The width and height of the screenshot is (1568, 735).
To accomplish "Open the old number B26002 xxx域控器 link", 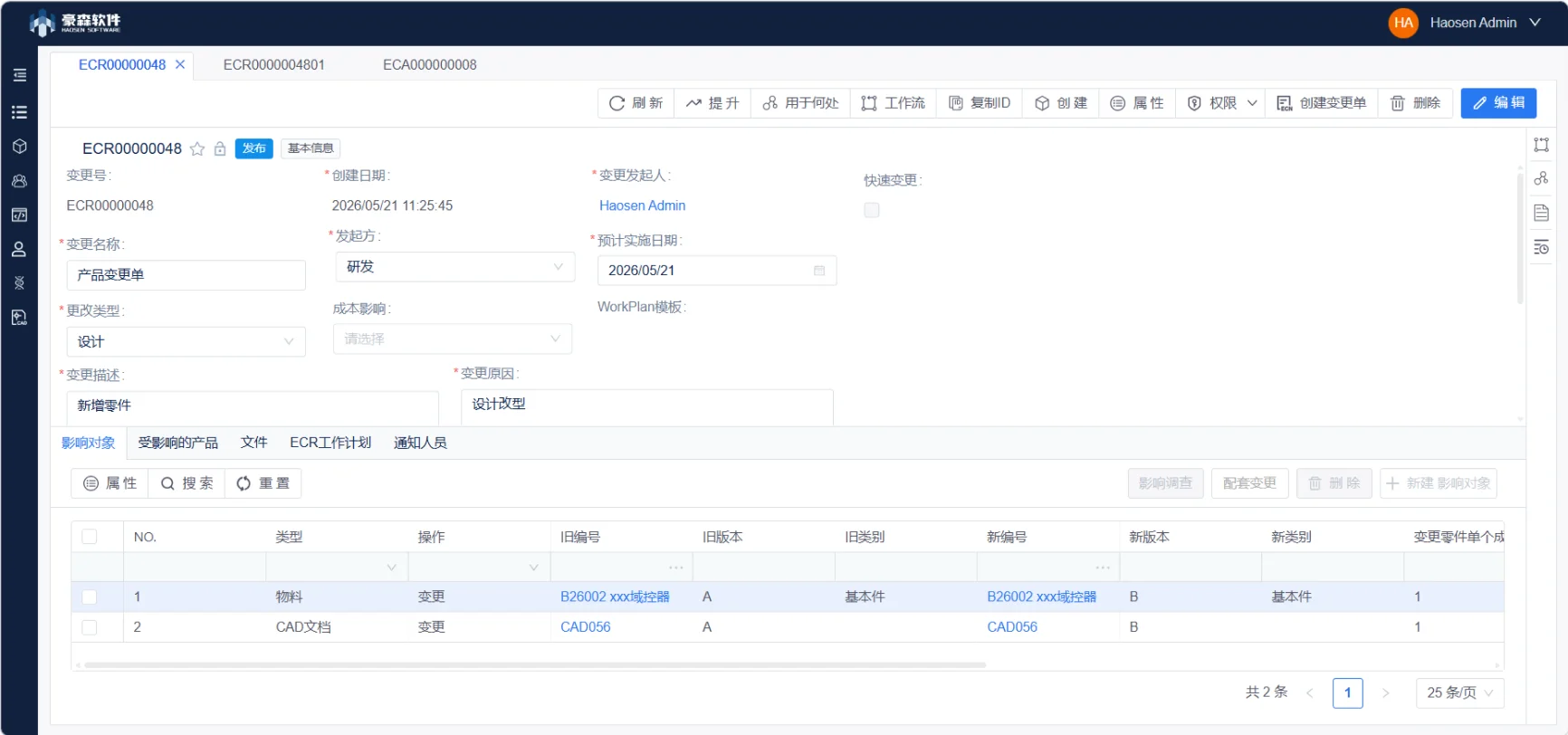I will [615, 597].
